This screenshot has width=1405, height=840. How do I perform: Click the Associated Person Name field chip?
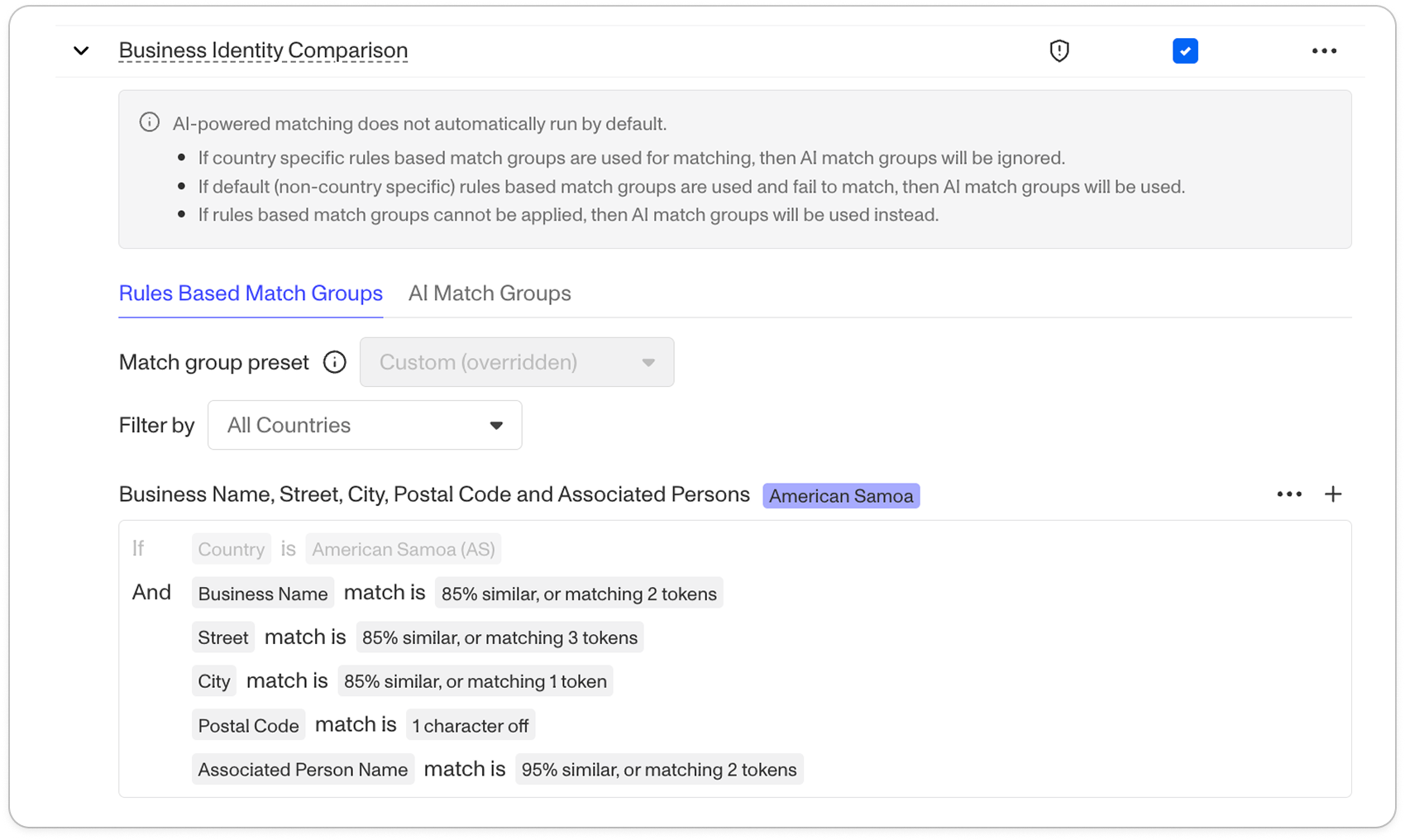click(303, 770)
